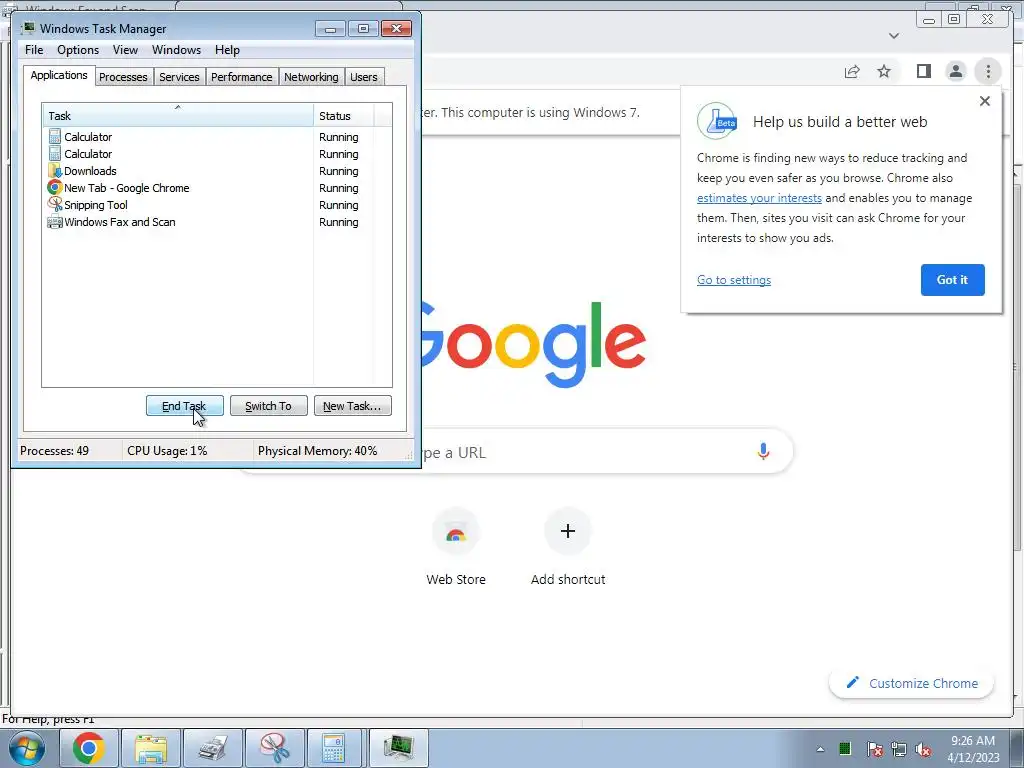This screenshot has width=1024, height=768.
Task: Open the Chrome profile avatar icon
Action: coord(955,71)
